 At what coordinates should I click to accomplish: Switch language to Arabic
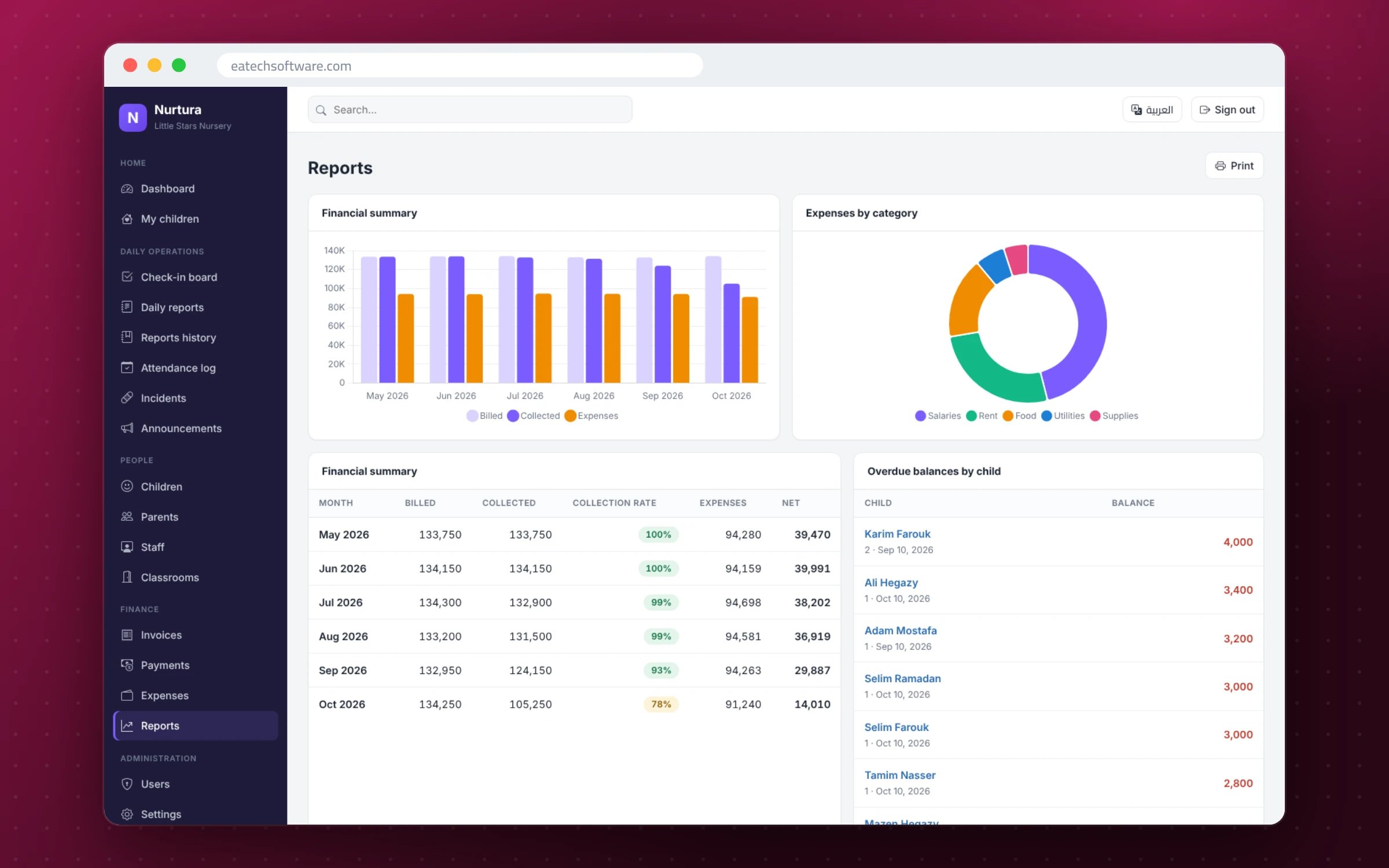point(1152,109)
